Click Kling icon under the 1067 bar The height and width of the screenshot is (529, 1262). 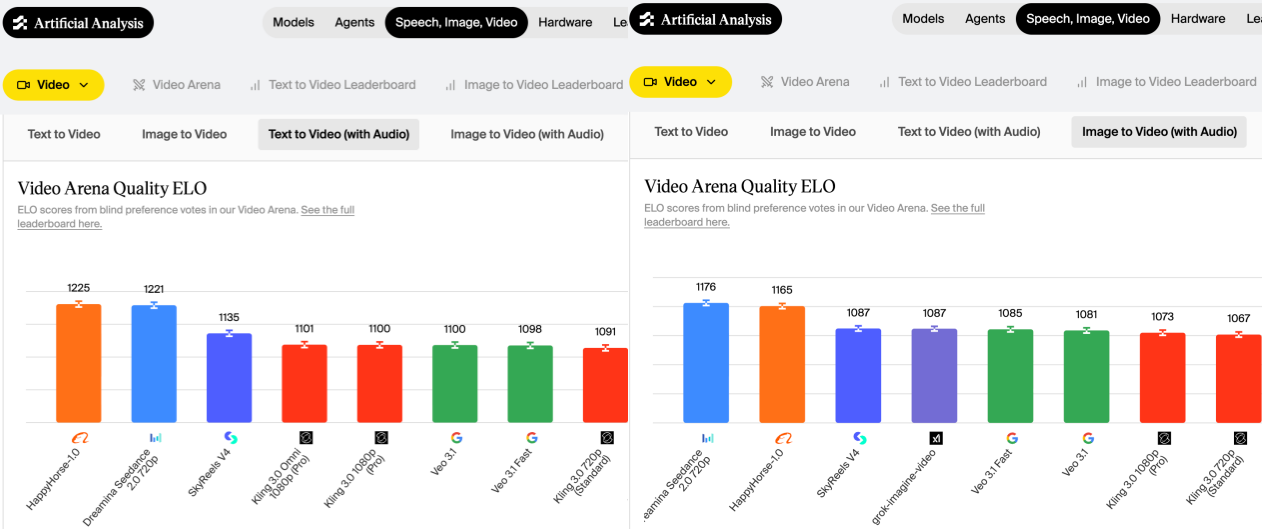coord(1240,438)
